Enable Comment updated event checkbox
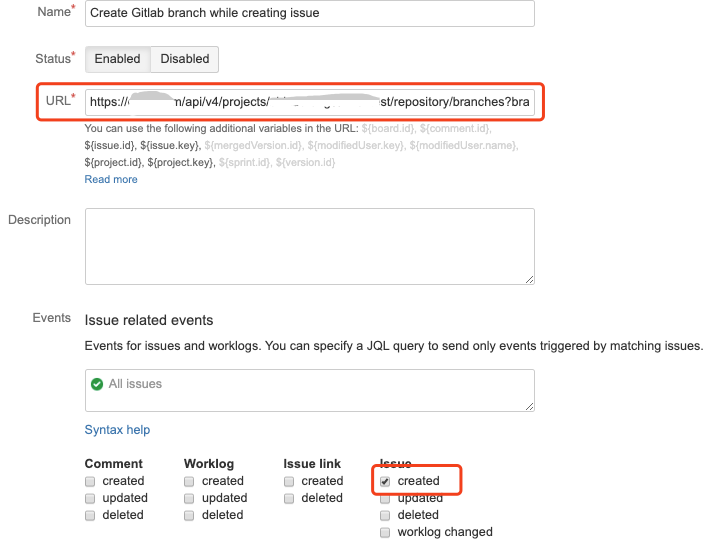728x559 pixels. [91, 498]
